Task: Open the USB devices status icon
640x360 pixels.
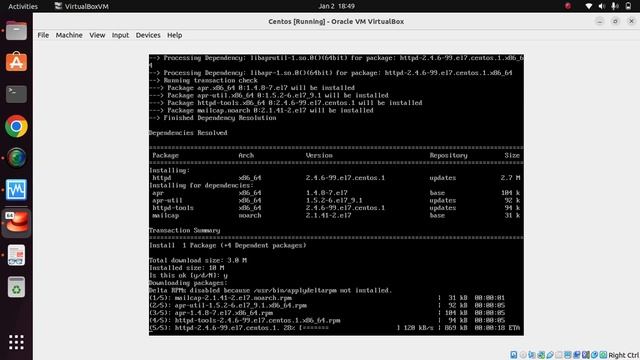Action: (550, 355)
